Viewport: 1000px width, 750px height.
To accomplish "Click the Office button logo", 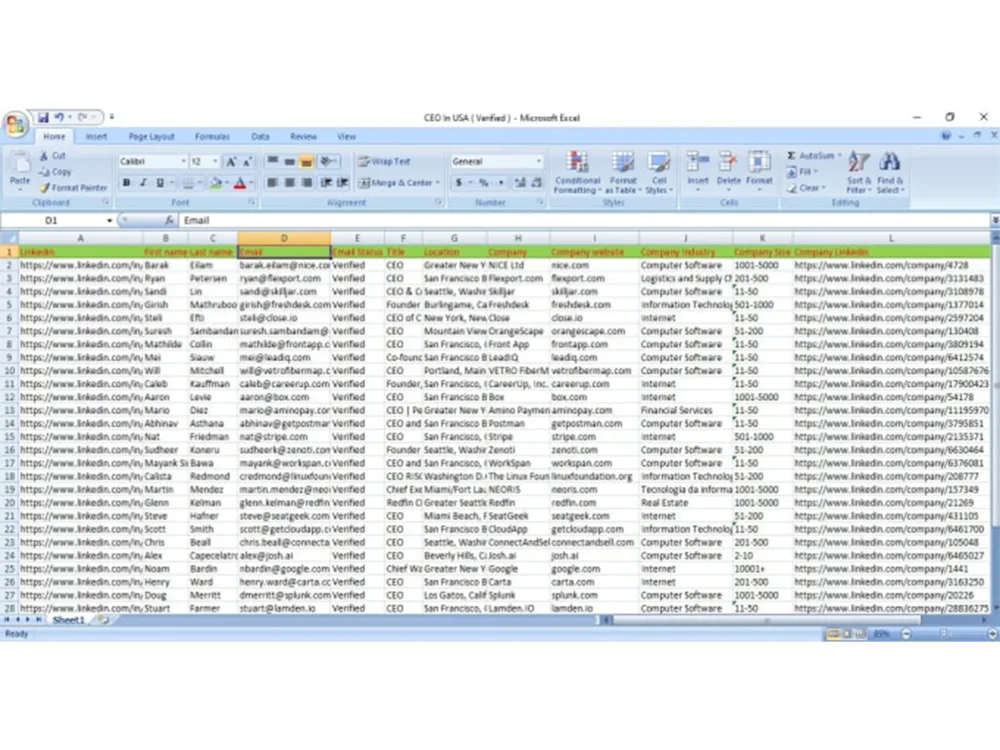I will pos(15,124).
